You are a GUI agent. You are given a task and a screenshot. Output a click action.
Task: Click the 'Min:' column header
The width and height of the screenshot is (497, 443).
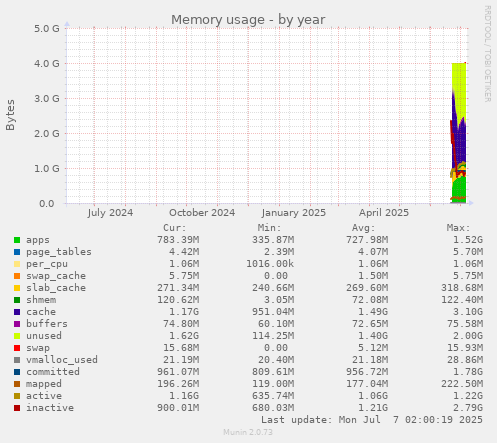pos(269,228)
